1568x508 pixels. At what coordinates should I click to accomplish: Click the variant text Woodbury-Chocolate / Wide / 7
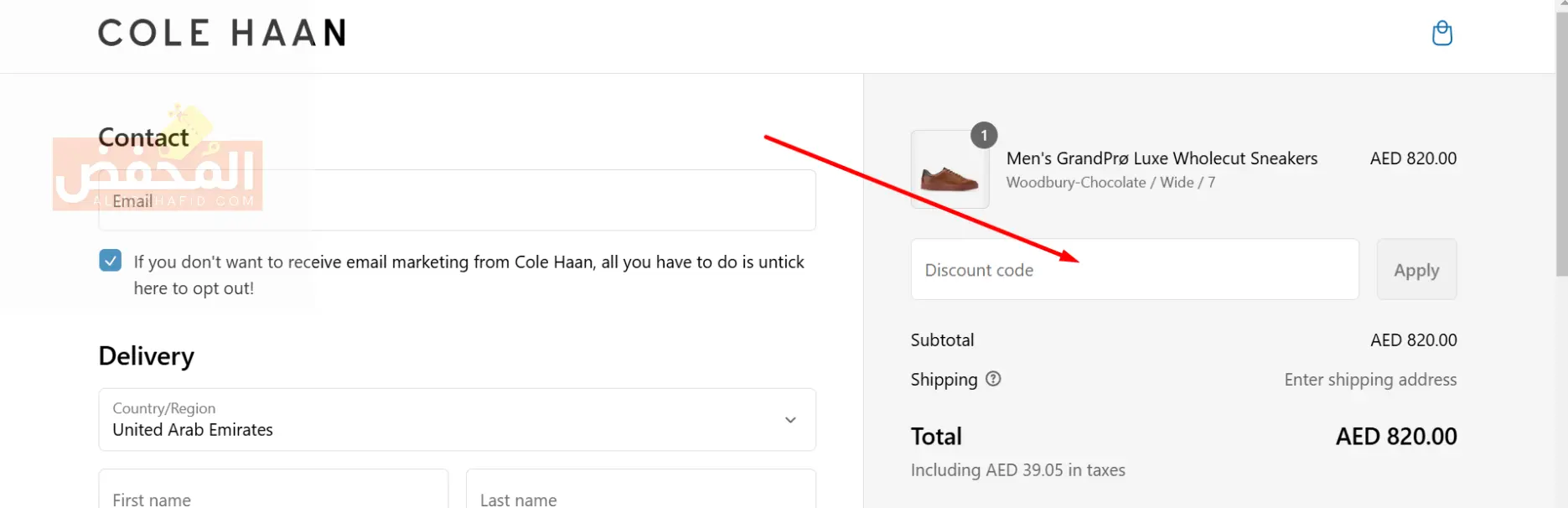(1110, 183)
